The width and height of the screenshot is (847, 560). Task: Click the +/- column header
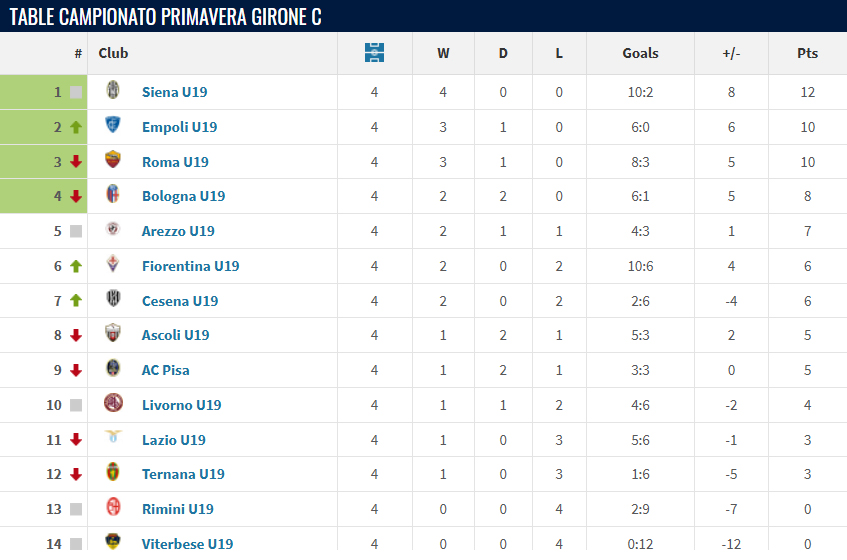(x=731, y=53)
